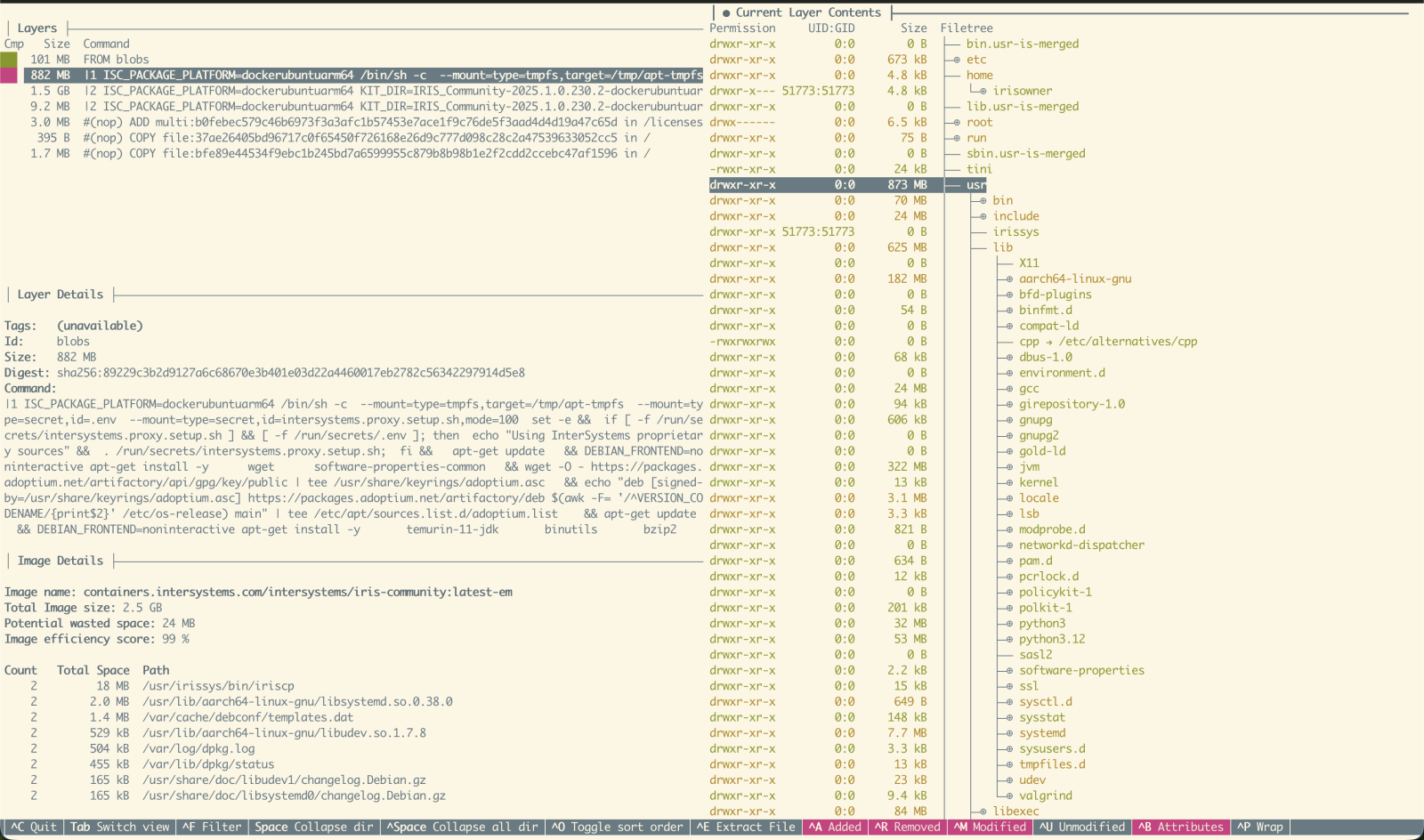
Task: Expand the root directory node icon
Action: coord(957,123)
